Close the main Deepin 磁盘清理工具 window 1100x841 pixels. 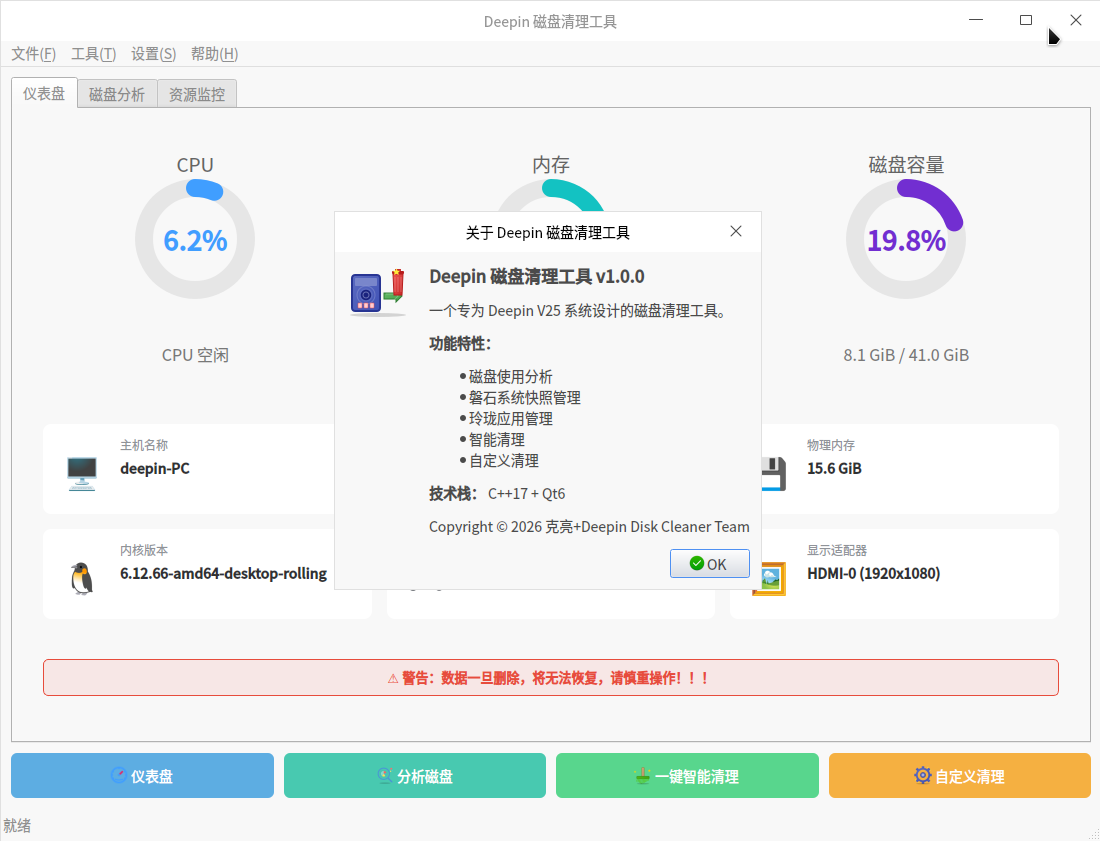click(x=1075, y=20)
